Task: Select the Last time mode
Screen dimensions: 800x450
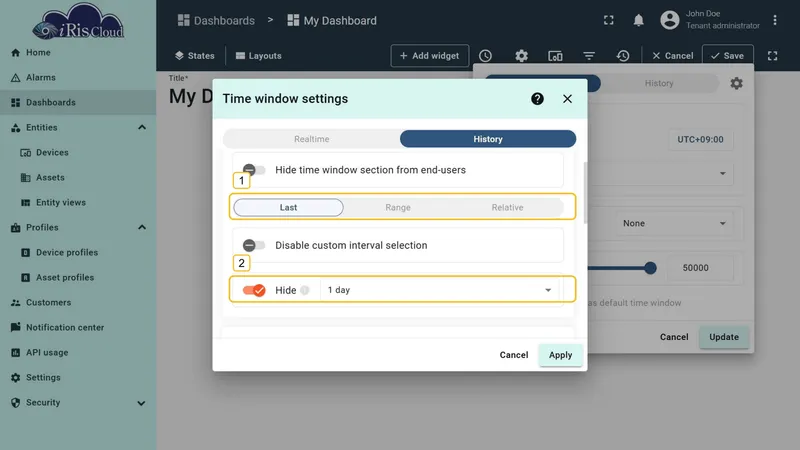Action: 288,208
